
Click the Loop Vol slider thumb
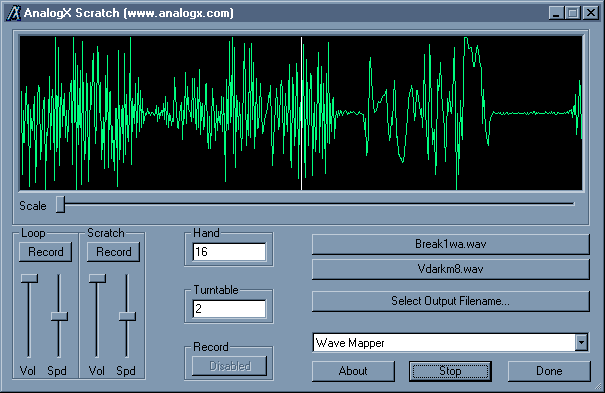(x=29, y=278)
